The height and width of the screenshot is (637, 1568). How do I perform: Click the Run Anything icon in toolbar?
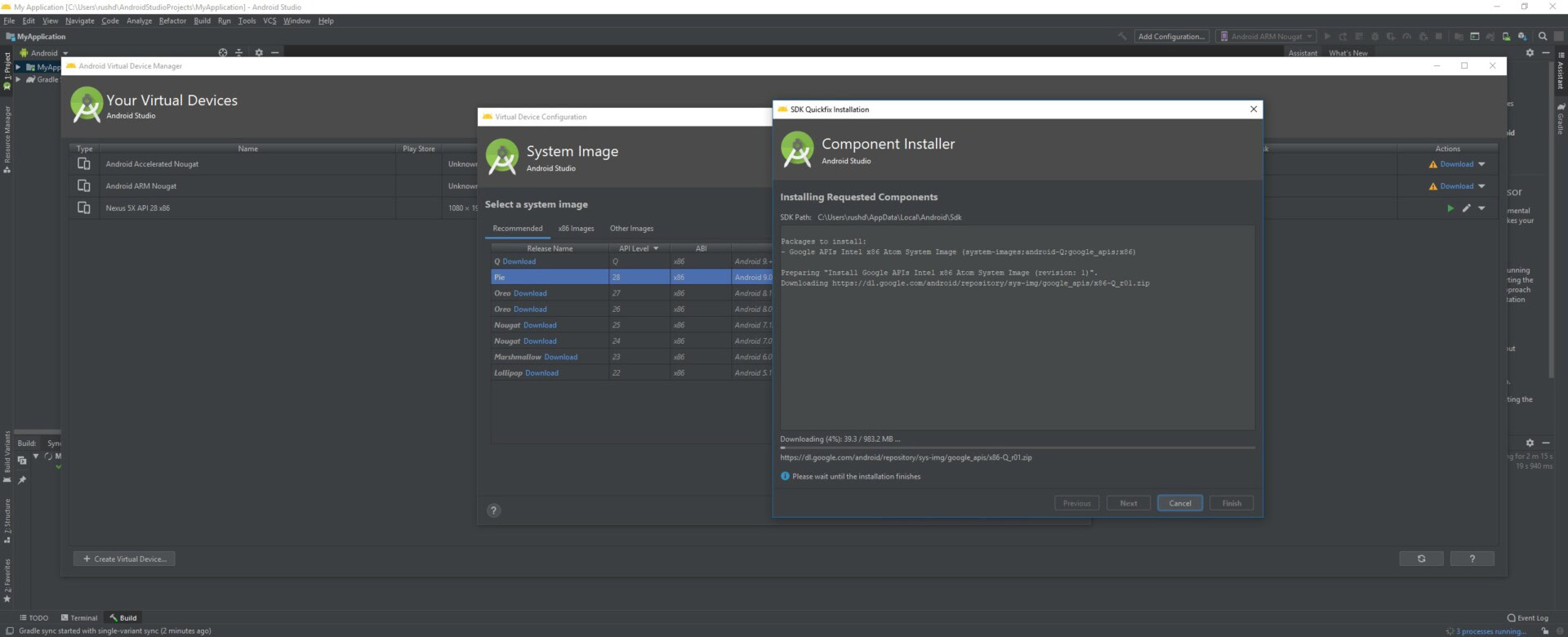tap(1475, 36)
